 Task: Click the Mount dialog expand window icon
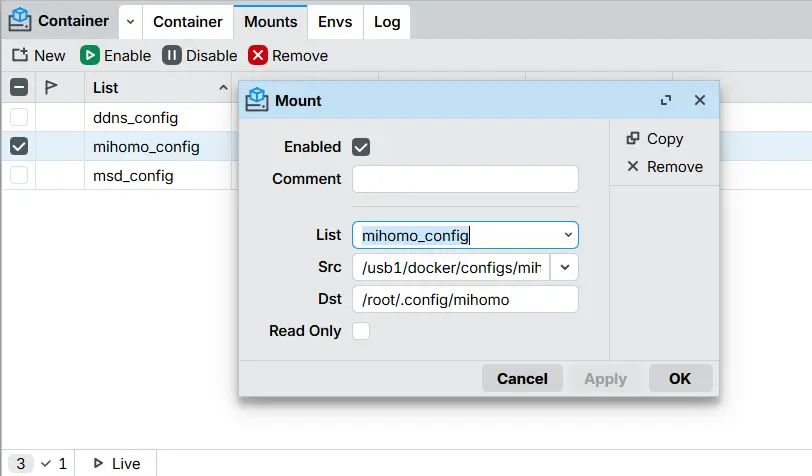pos(666,101)
